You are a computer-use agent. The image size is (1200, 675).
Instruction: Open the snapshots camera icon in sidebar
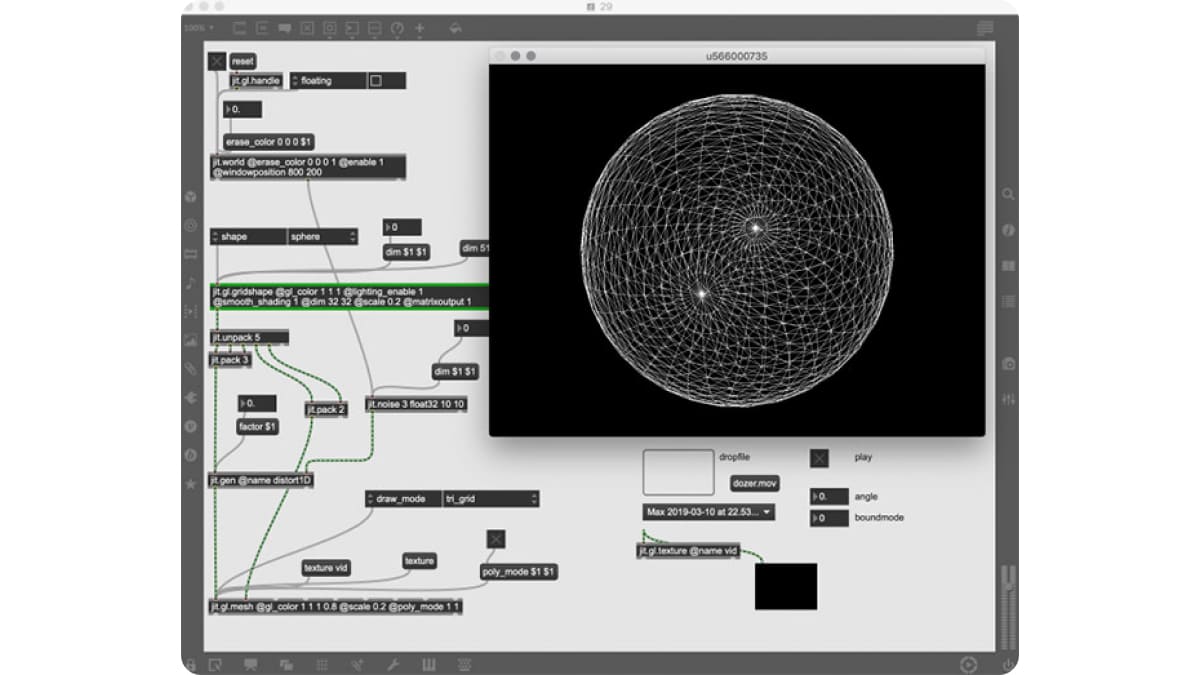[1008, 365]
